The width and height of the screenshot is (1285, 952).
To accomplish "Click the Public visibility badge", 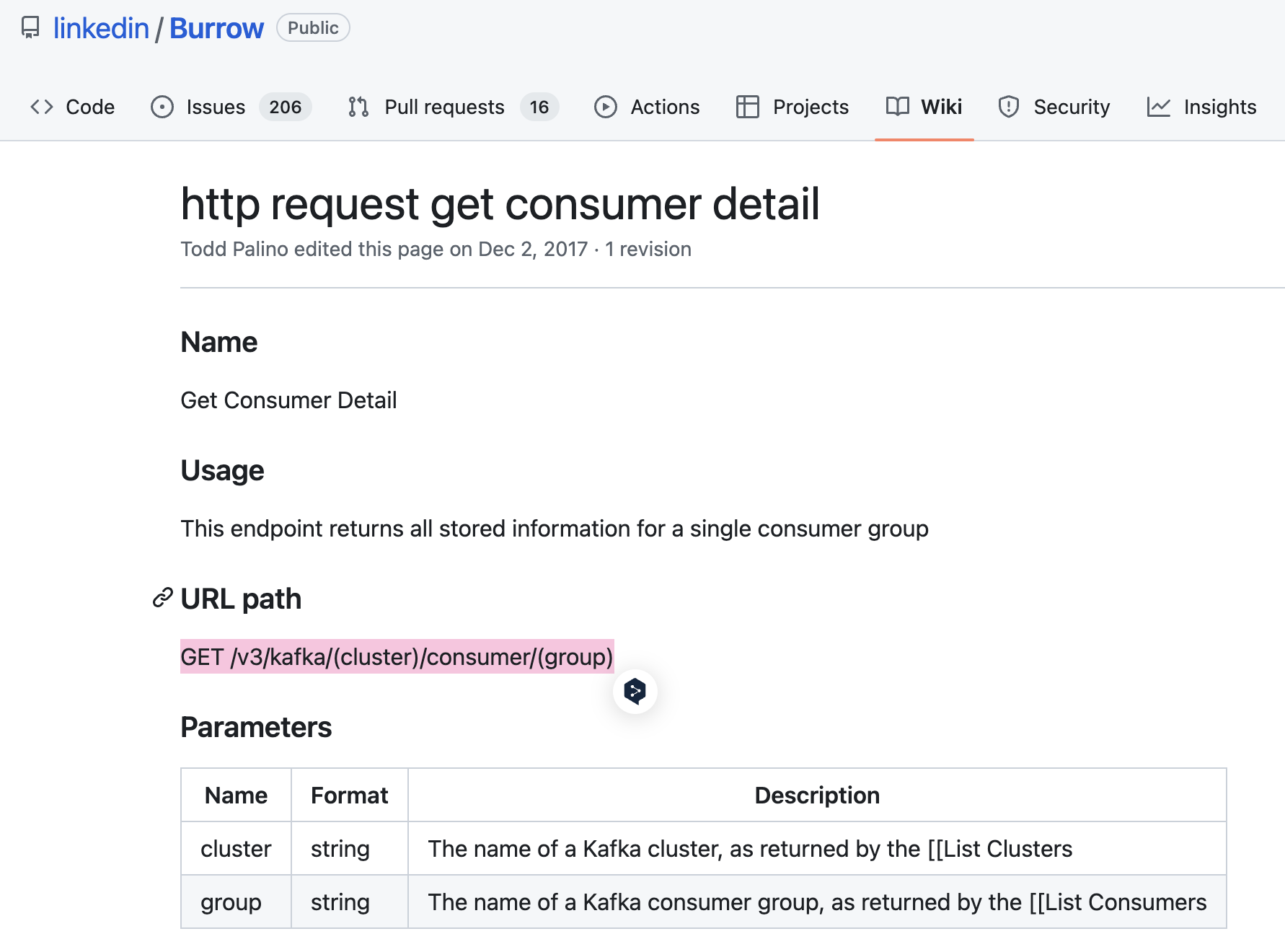I will tap(313, 27).
